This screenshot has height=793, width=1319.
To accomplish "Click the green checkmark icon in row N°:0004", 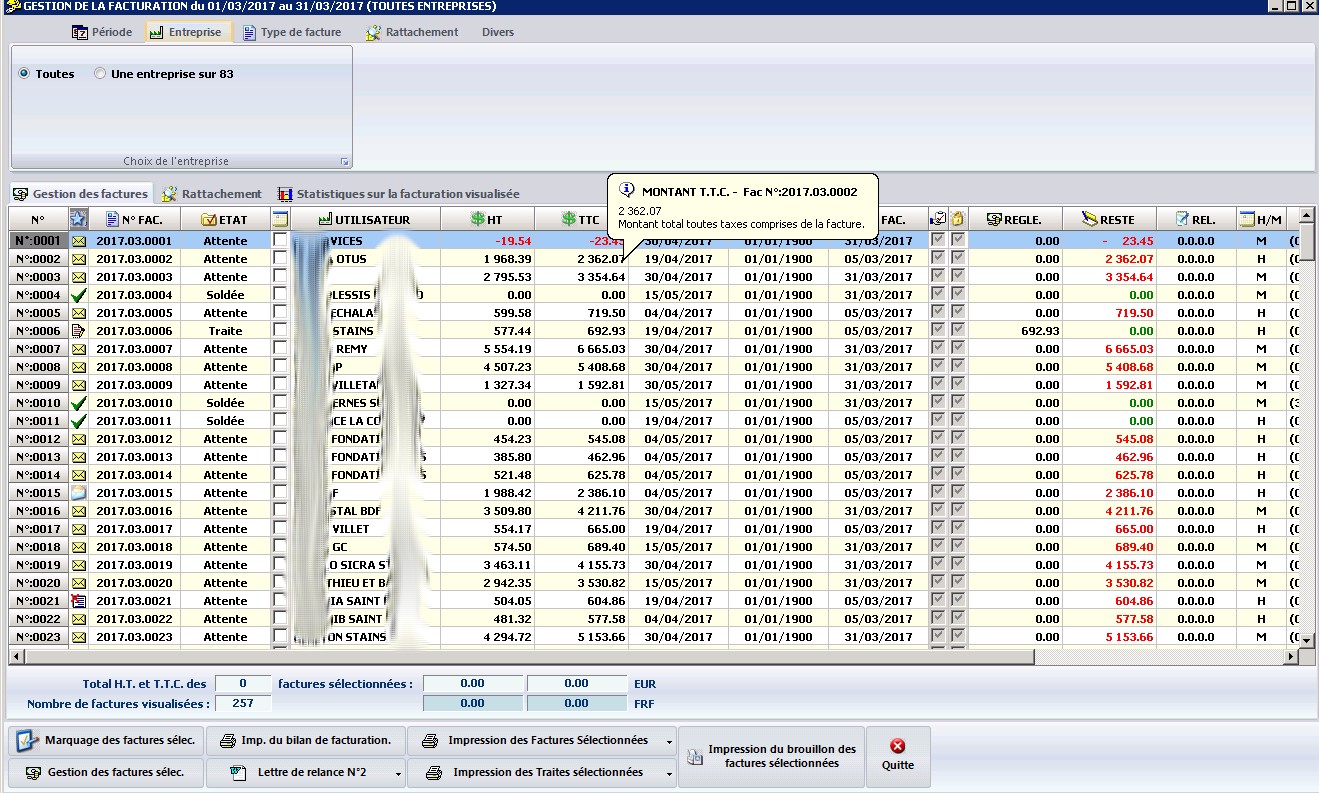I will point(79,295).
